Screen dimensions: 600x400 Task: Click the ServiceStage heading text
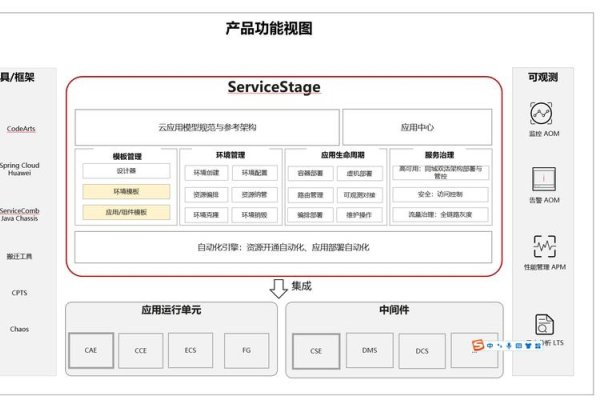[x=274, y=87]
